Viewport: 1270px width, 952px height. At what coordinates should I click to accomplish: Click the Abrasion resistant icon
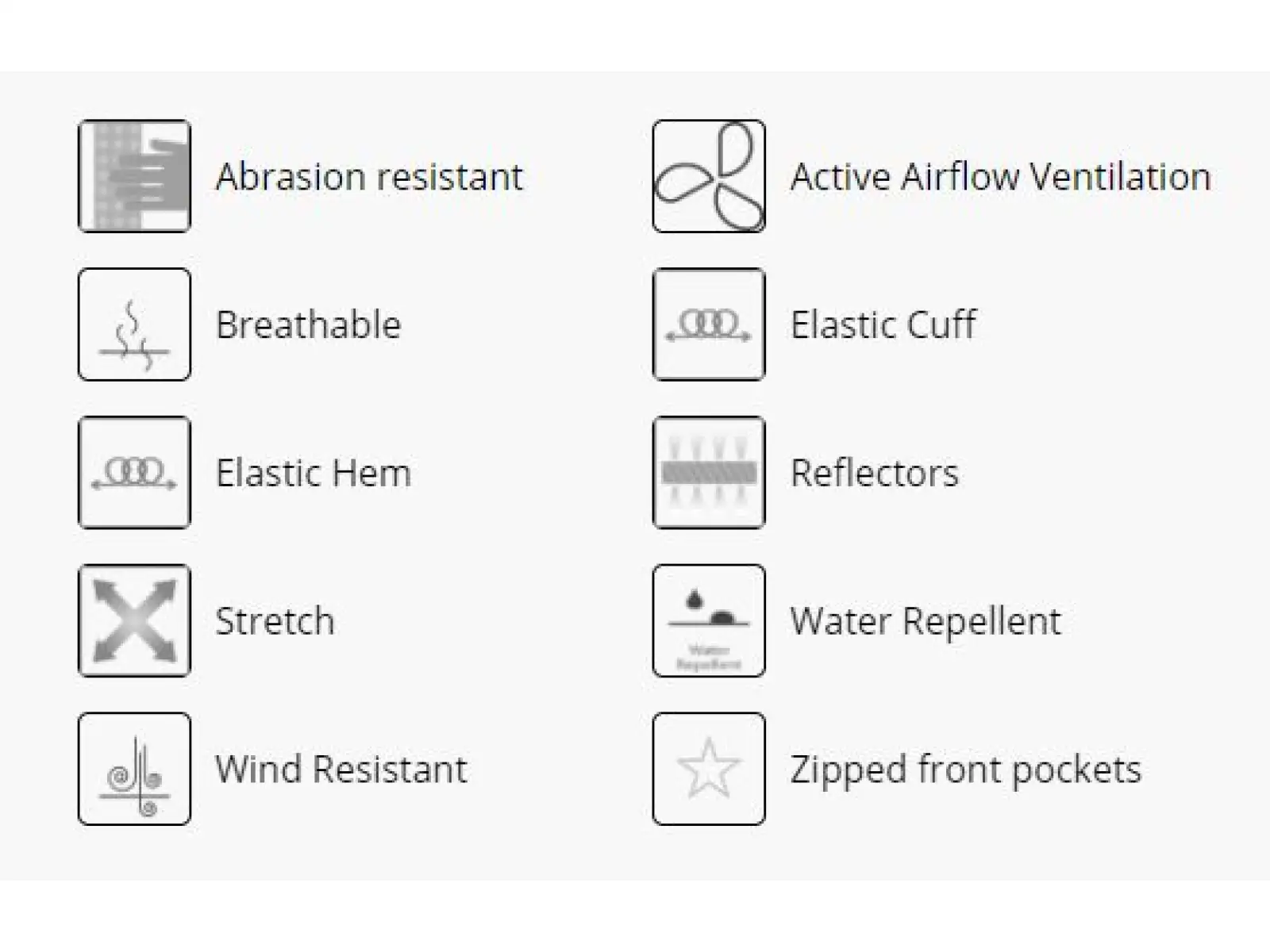(x=134, y=176)
